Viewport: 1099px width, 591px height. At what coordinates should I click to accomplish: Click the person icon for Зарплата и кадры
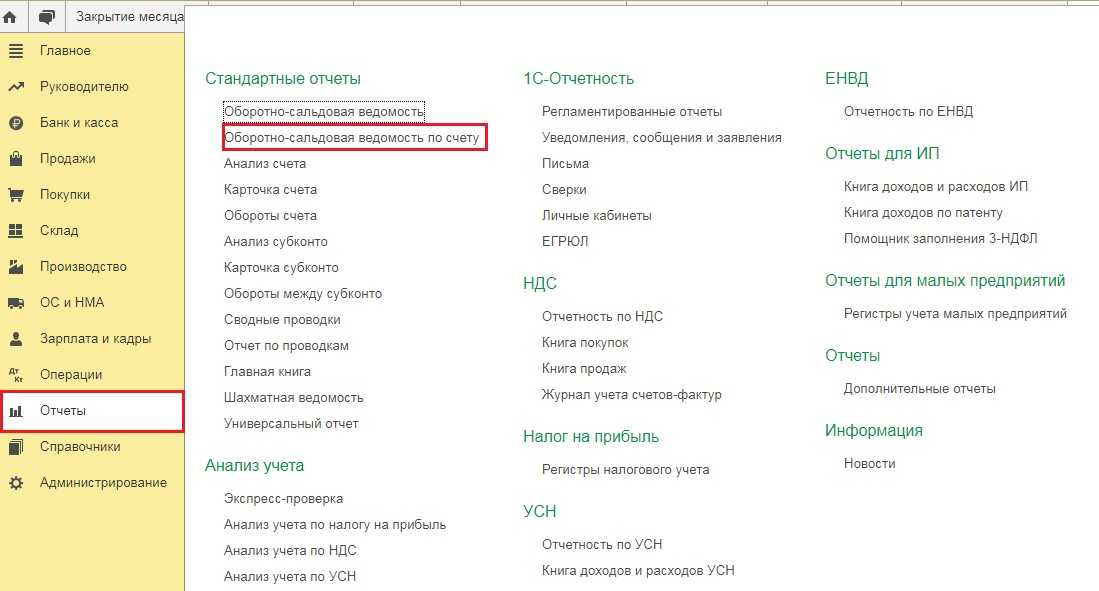pos(16,339)
